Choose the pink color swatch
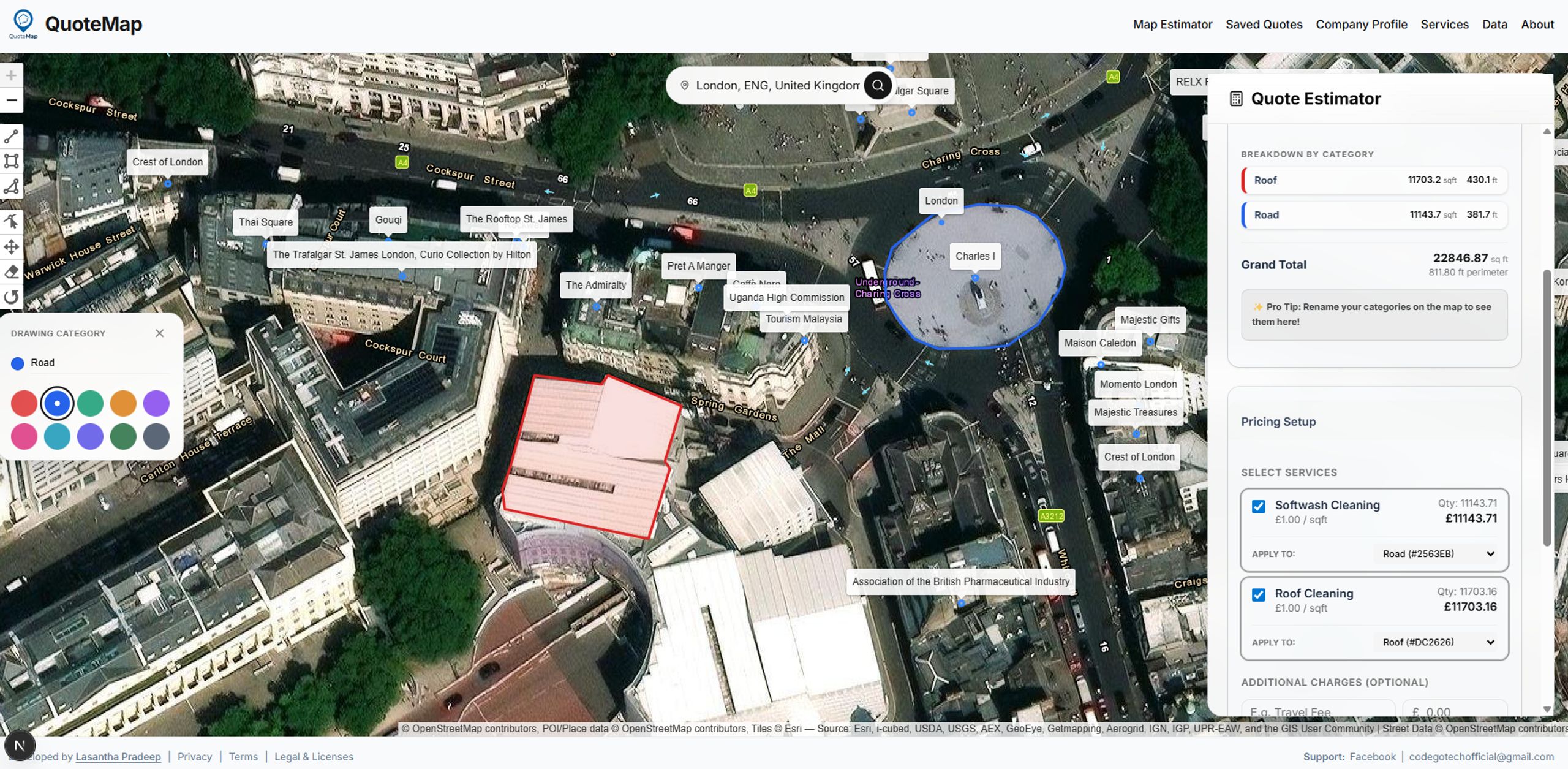 [24, 436]
